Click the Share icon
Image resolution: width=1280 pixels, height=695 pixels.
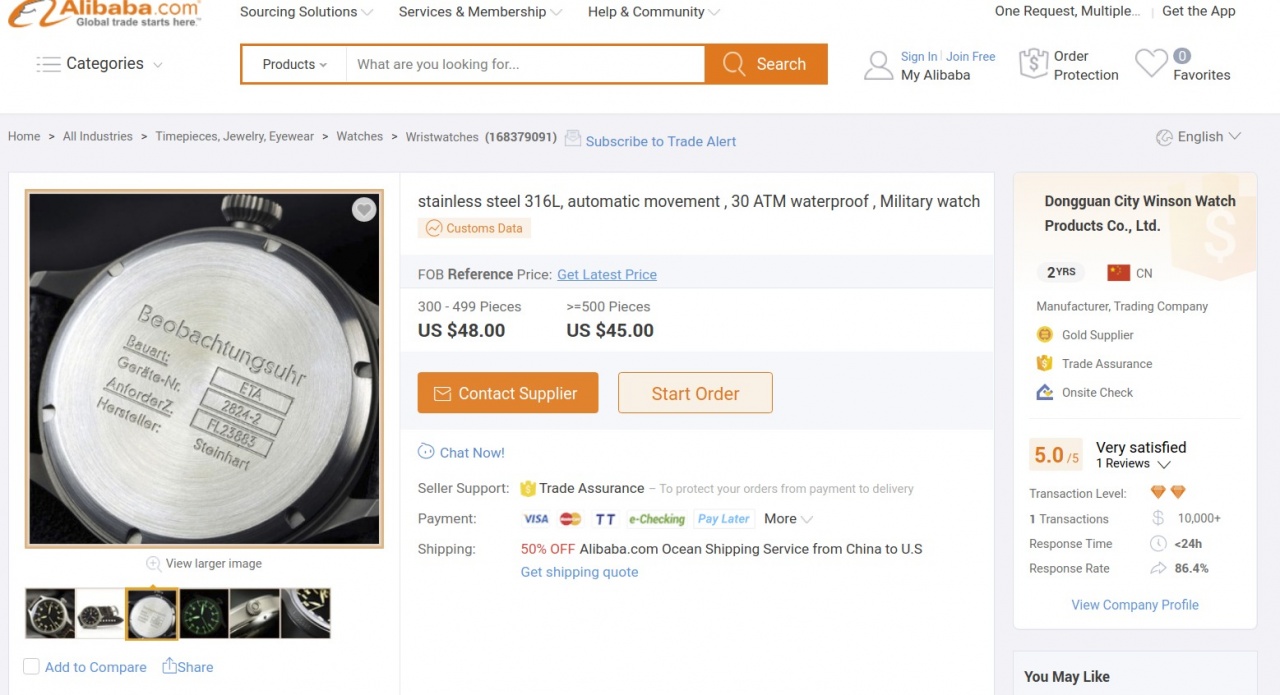170,666
